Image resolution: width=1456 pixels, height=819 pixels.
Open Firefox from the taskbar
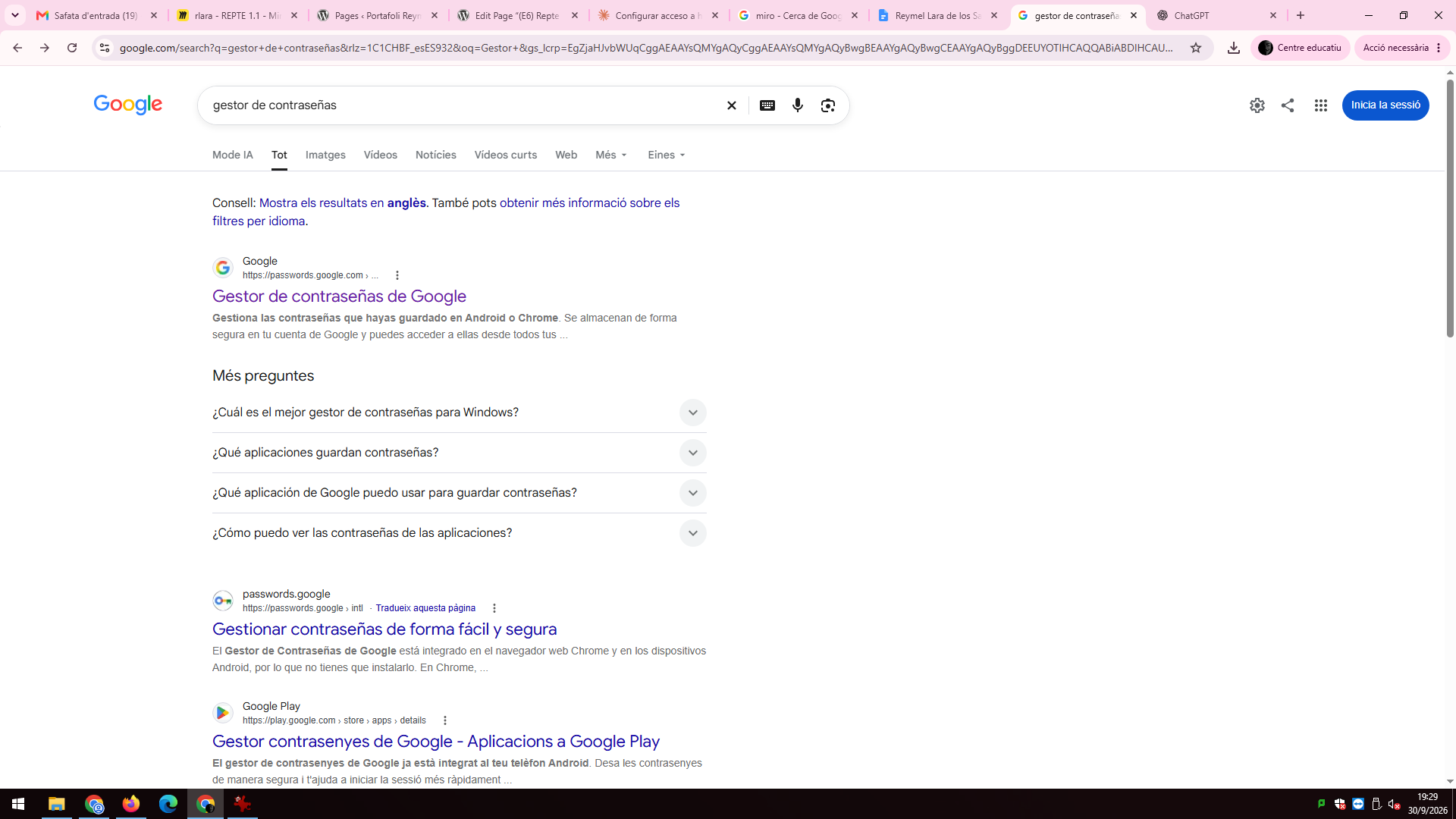pyautogui.click(x=130, y=804)
